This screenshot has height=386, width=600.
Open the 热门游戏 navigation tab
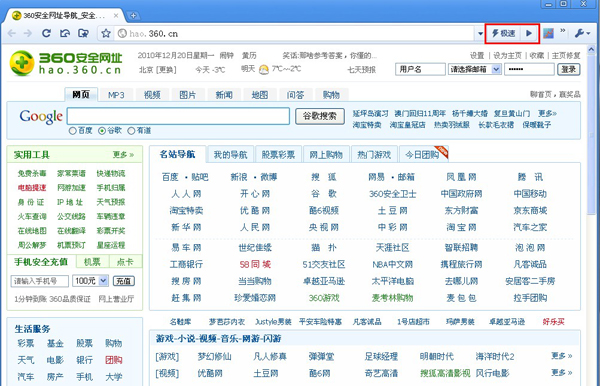[374, 155]
